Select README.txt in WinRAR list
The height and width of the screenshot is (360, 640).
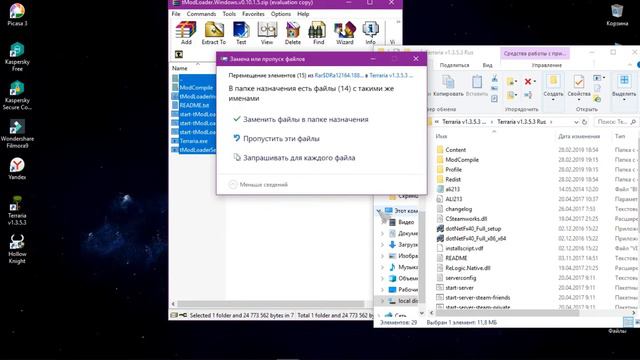(193, 105)
